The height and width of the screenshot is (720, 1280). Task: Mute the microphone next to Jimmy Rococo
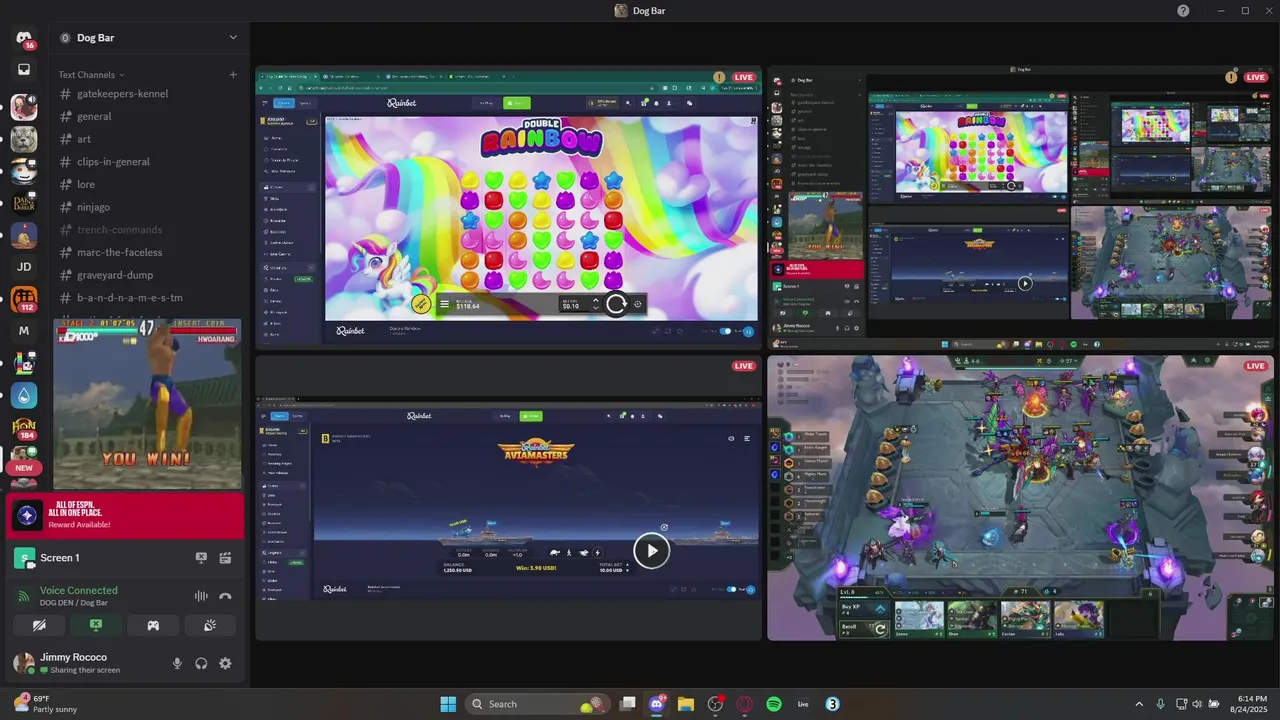click(177, 663)
